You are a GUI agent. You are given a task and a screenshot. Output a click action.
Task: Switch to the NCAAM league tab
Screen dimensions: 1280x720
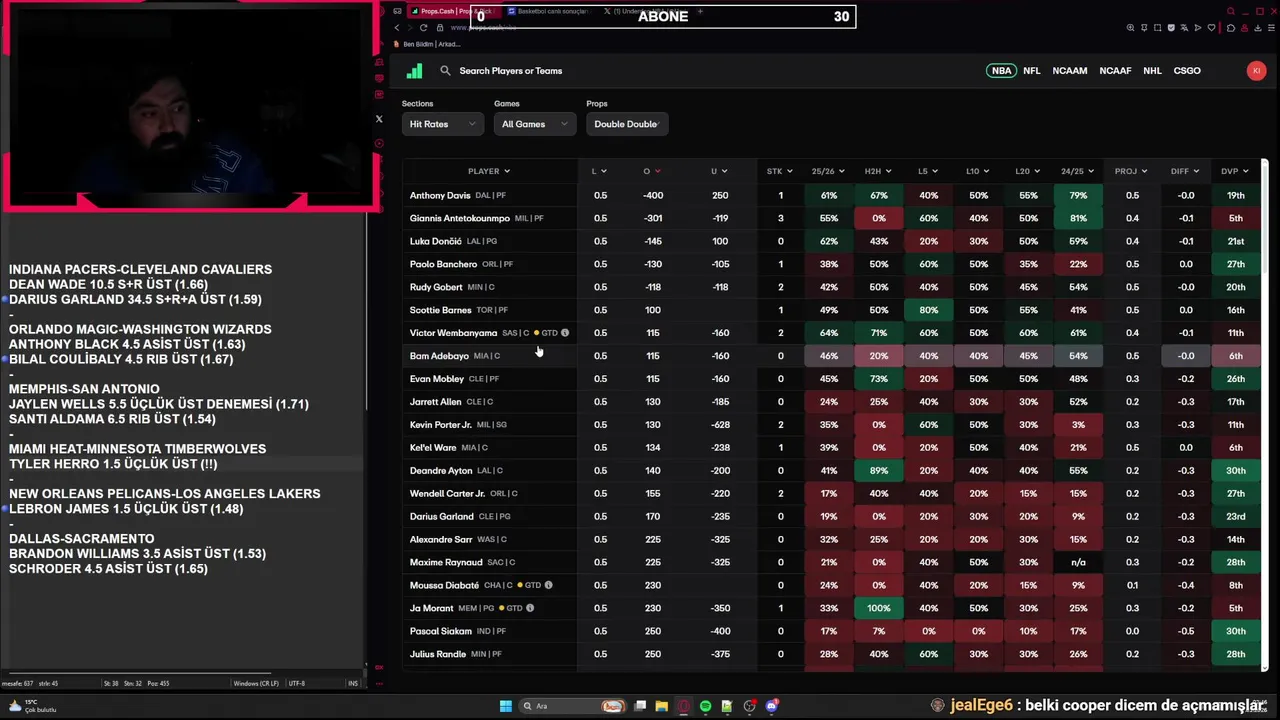pos(1069,71)
